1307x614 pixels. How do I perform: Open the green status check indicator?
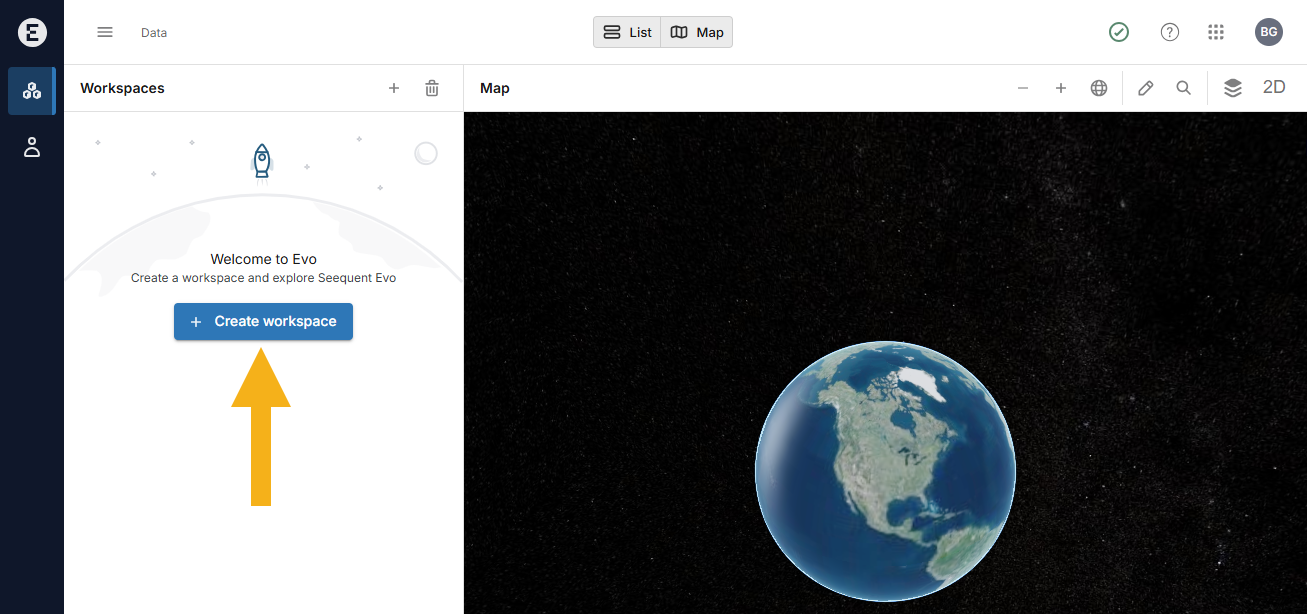(1119, 32)
